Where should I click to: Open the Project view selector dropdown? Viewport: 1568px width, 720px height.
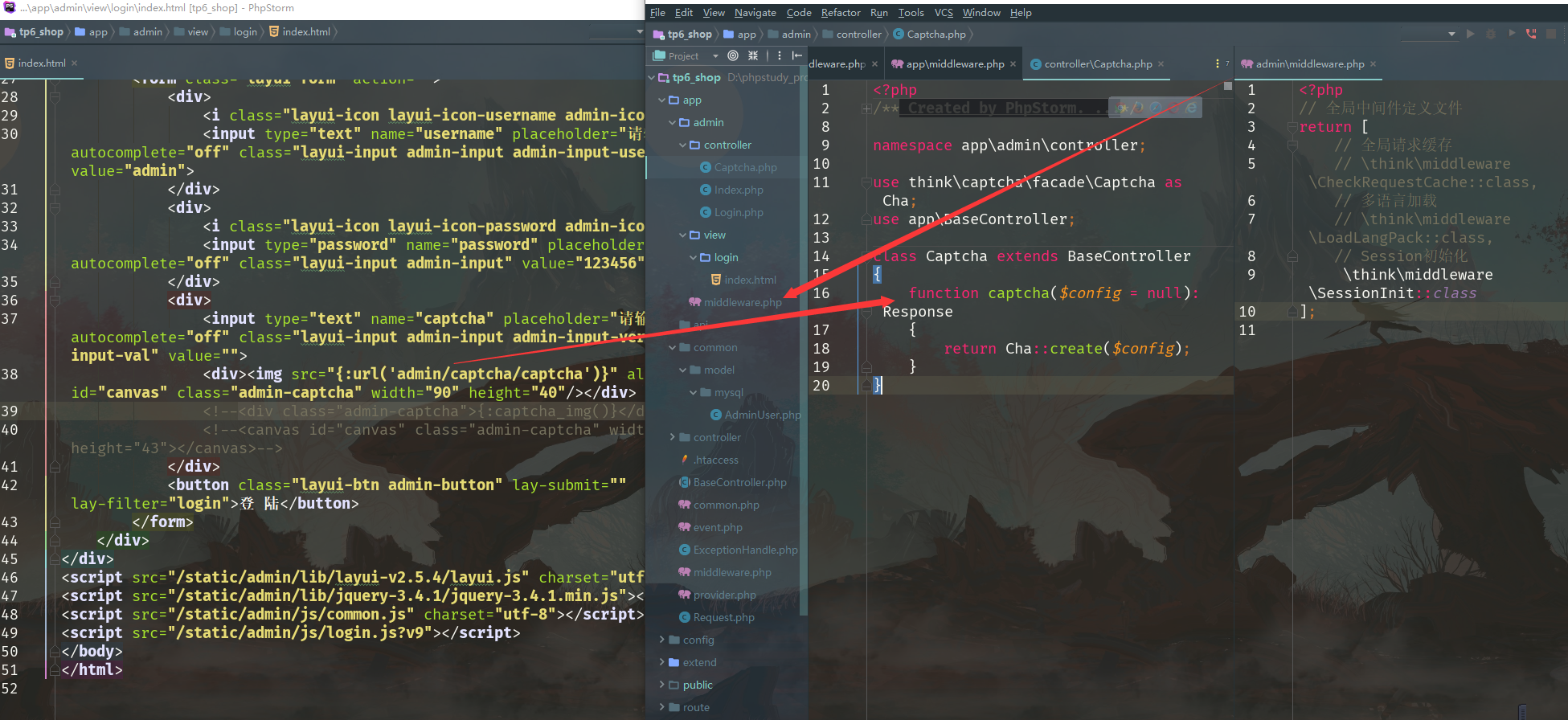(x=715, y=56)
